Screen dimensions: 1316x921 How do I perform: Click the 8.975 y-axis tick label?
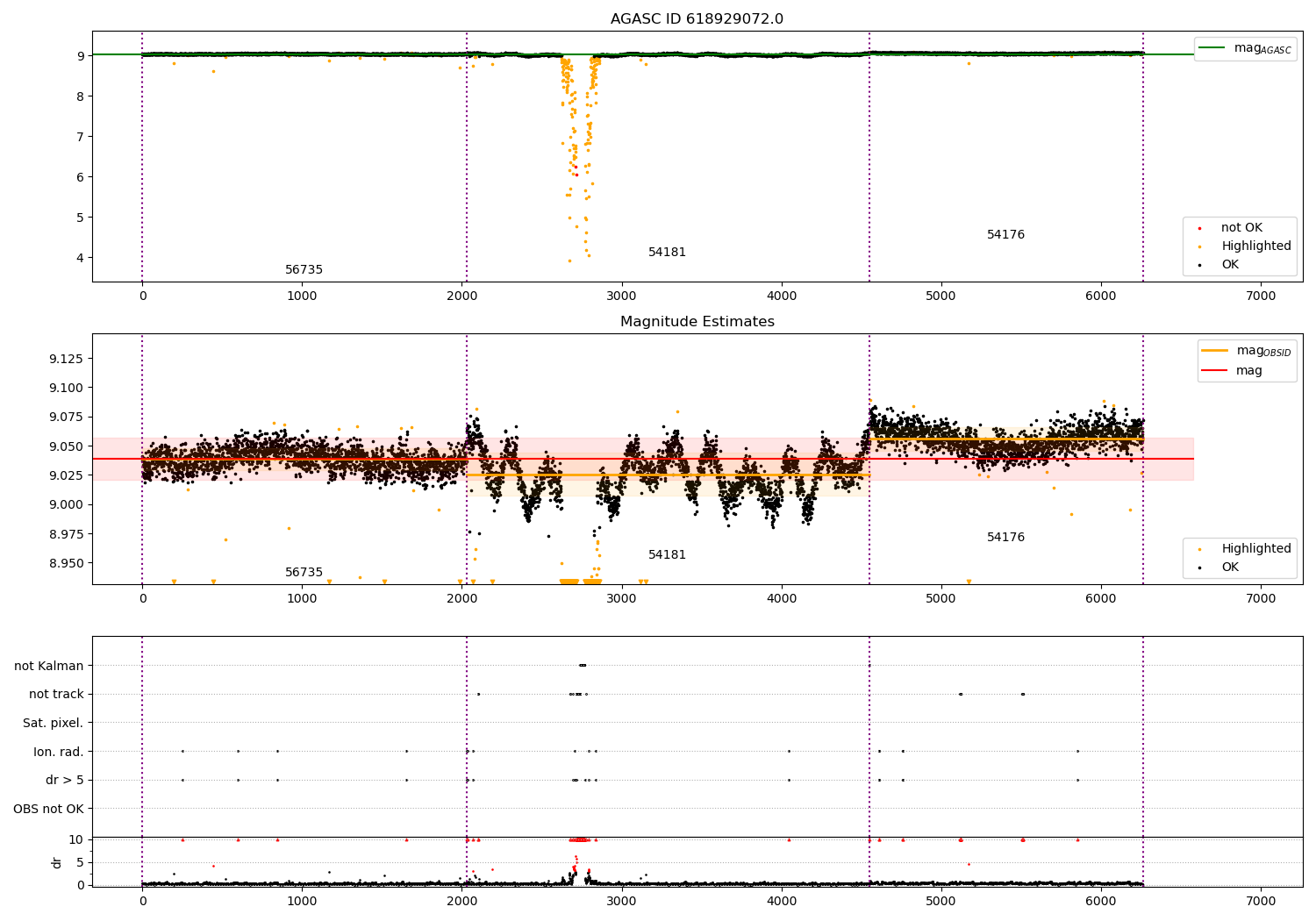point(66,534)
